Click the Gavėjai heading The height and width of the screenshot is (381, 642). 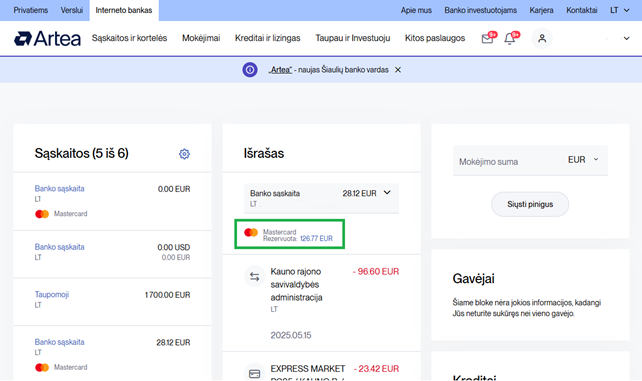coord(473,279)
